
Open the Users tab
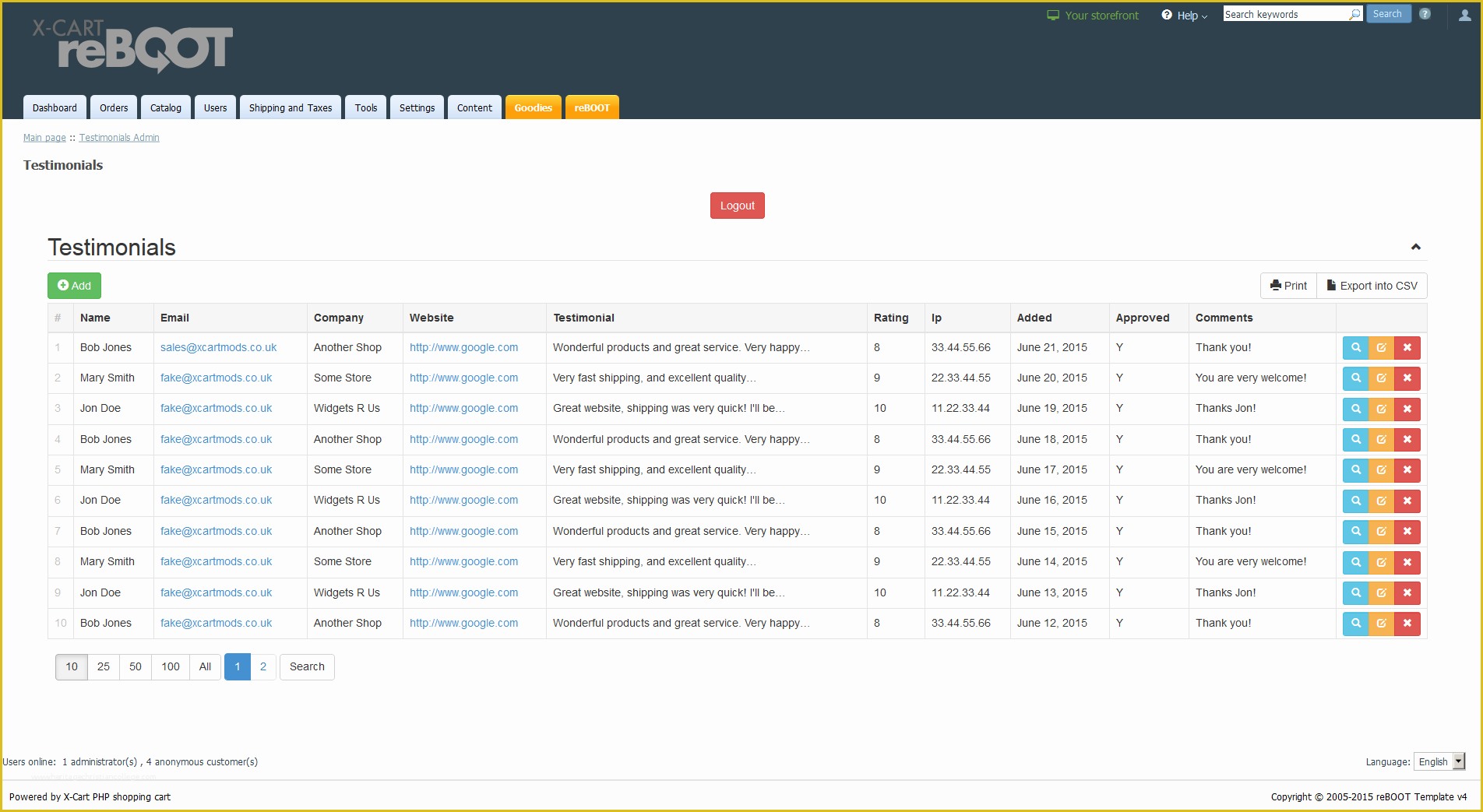[216, 107]
